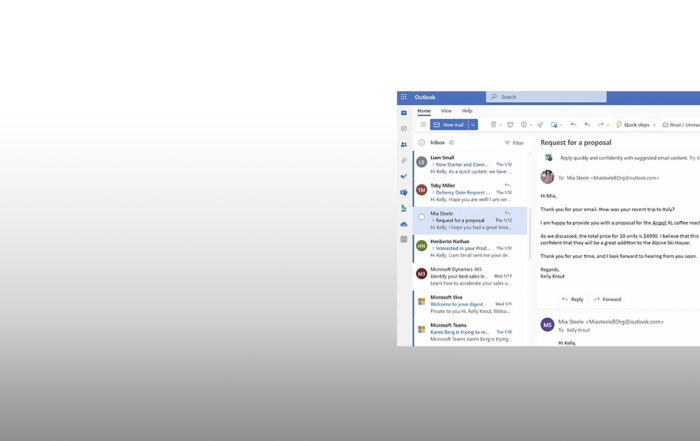The height and width of the screenshot is (441, 700).
Task: Open the Mail module in sidebar
Action: coord(404,113)
